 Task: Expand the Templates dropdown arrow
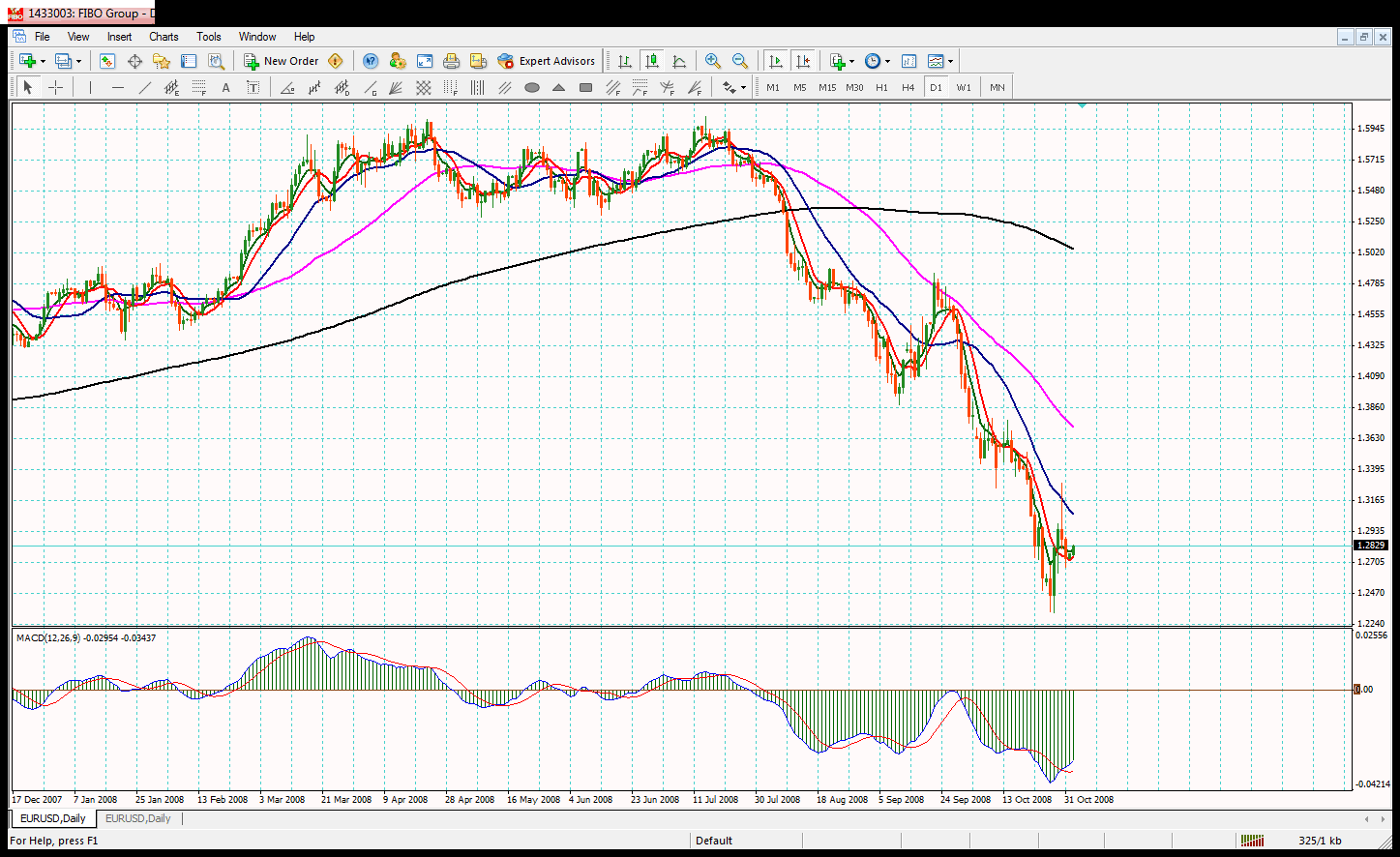950,61
